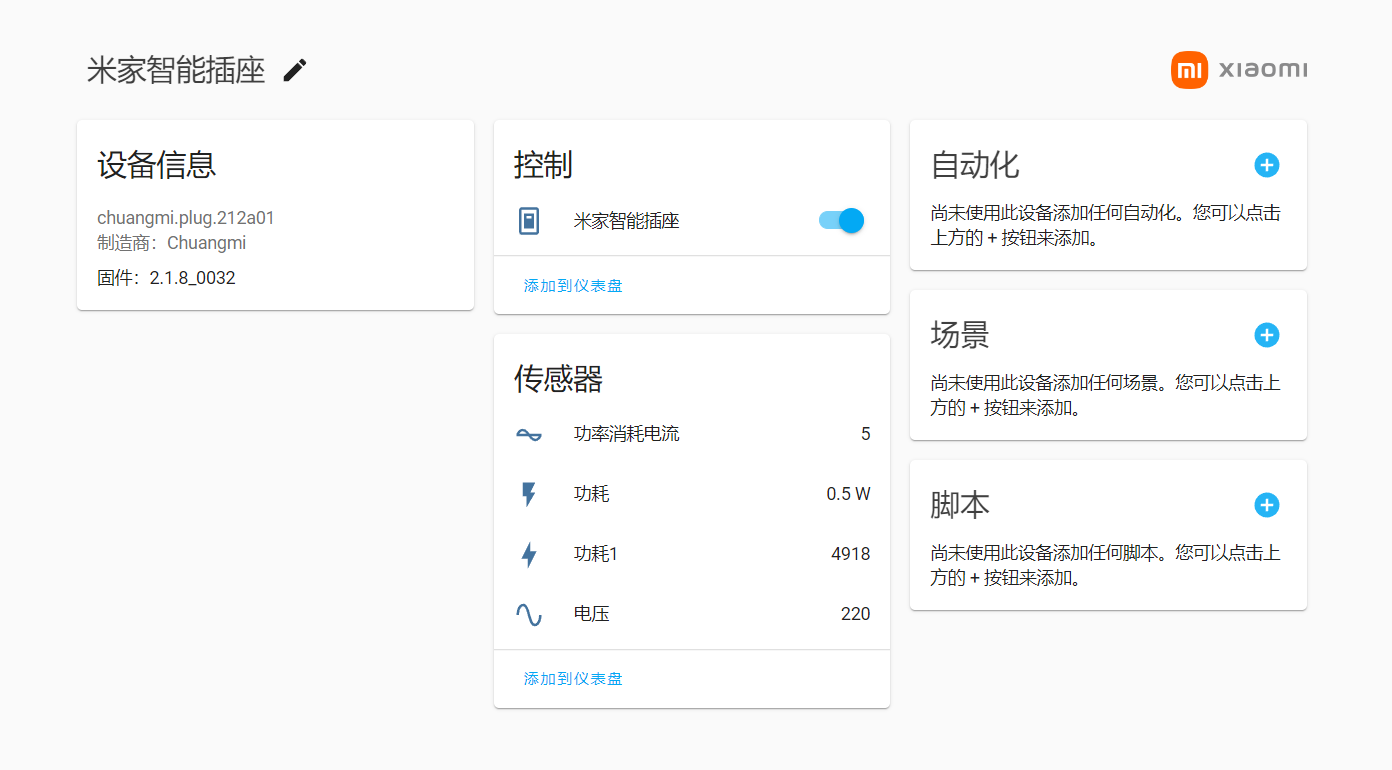Click 制造商: Chuangmi text
The width and height of the screenshot is (1392, 770).
tap(171, 243)
